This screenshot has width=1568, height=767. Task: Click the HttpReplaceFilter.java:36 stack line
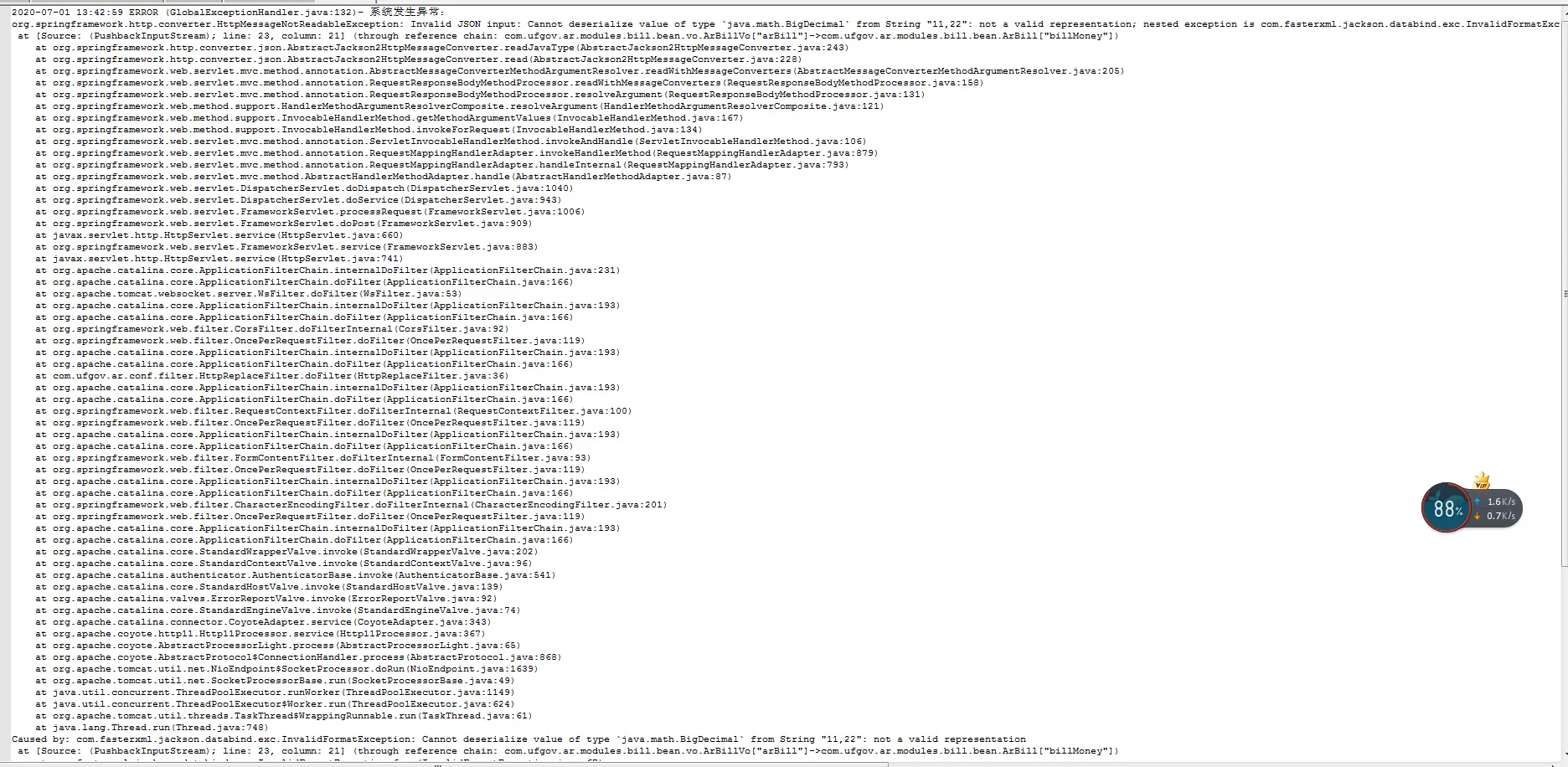pos(271,376)
